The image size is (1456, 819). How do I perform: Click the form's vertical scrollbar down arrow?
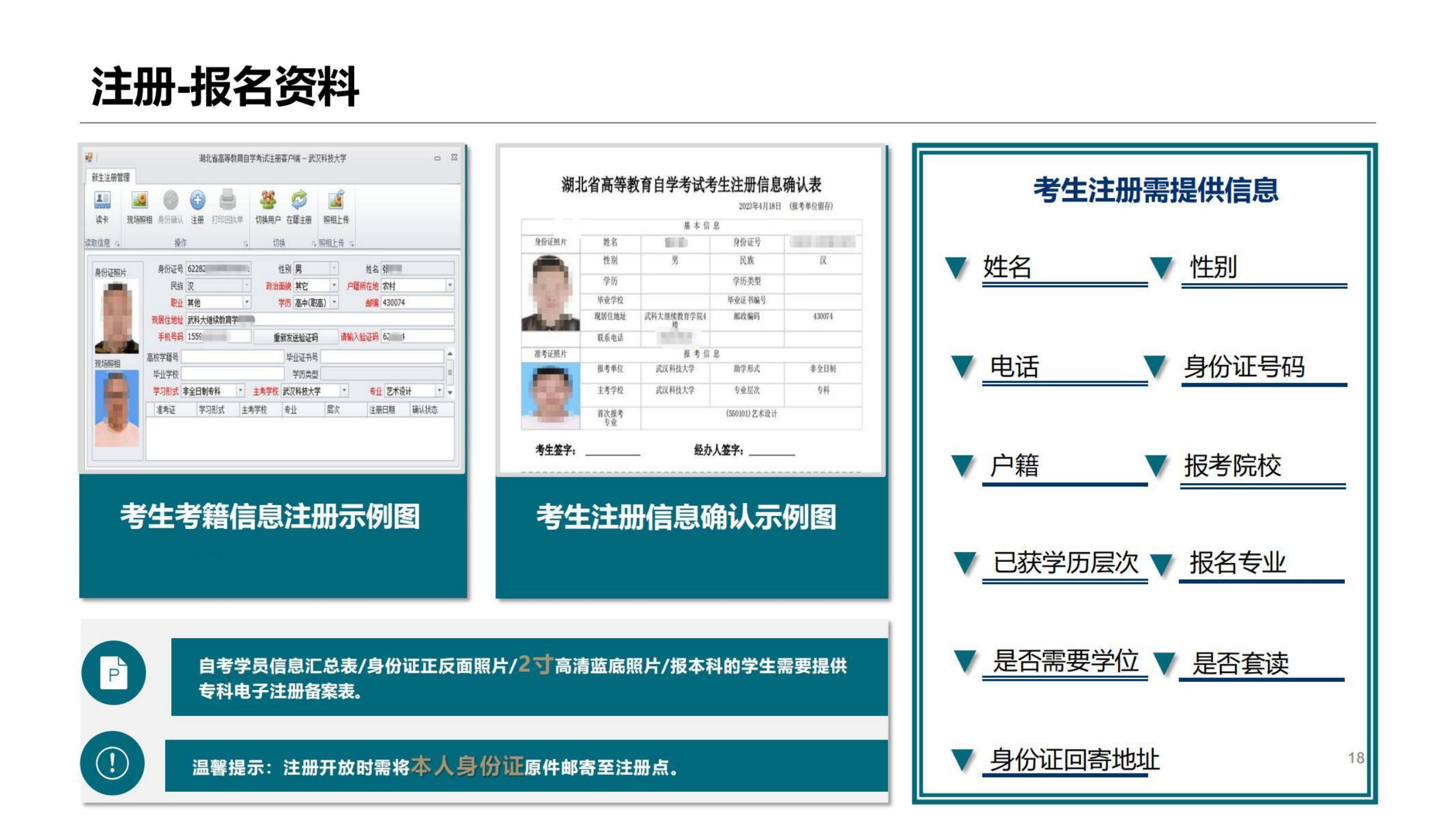(450, 392)
